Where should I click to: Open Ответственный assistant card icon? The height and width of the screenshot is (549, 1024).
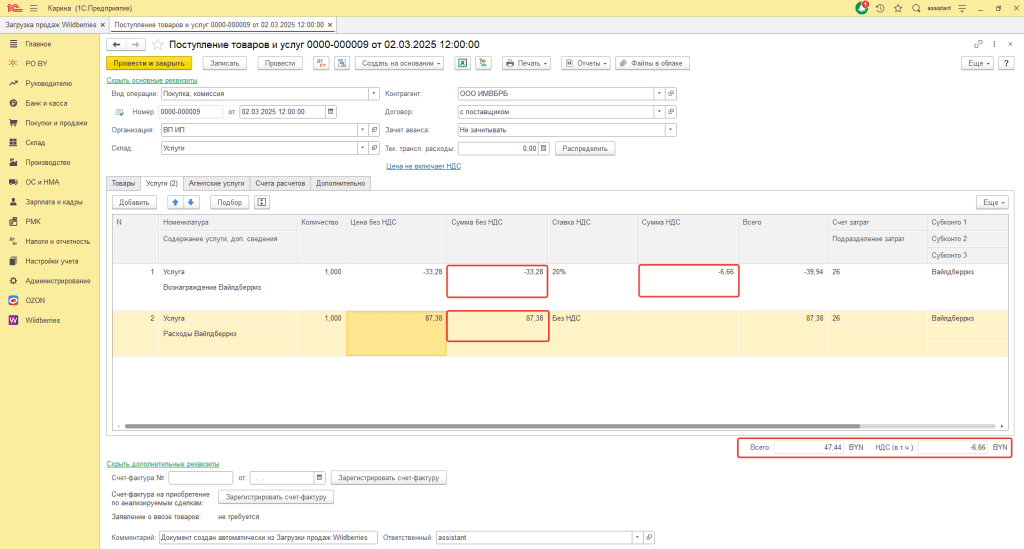649,537
